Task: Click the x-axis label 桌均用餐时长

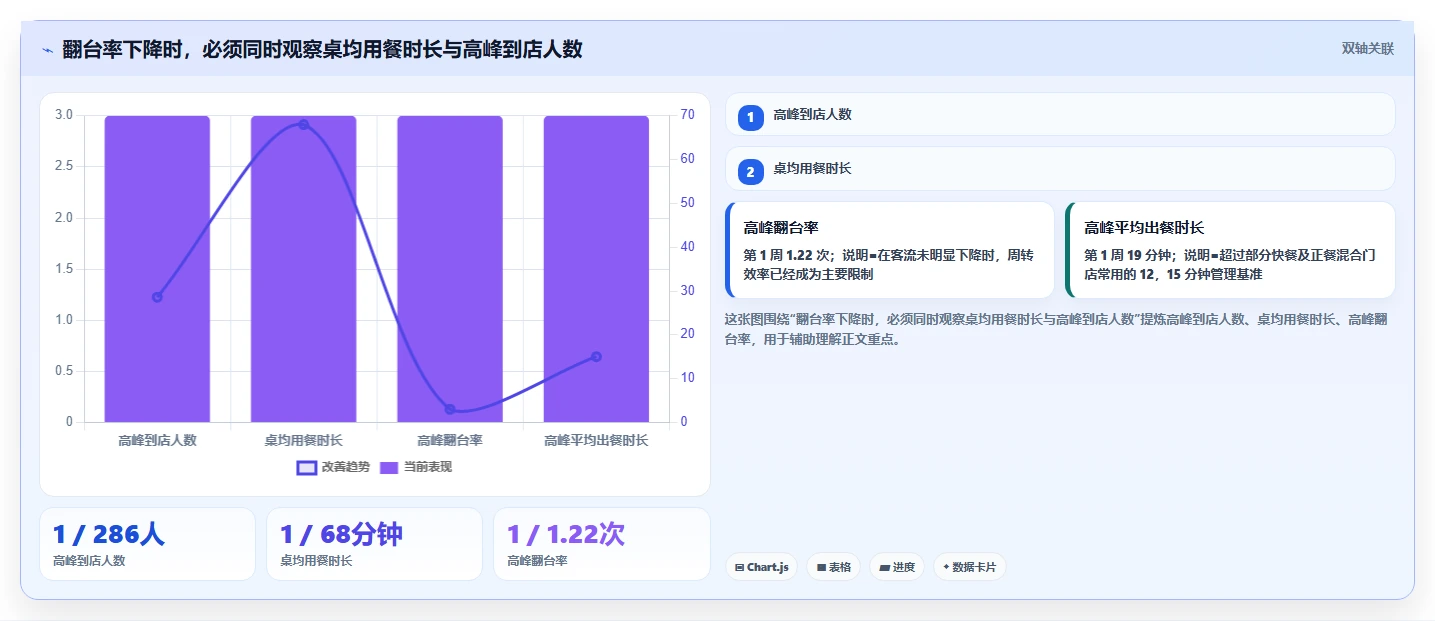Action: [x=303, y=440]
